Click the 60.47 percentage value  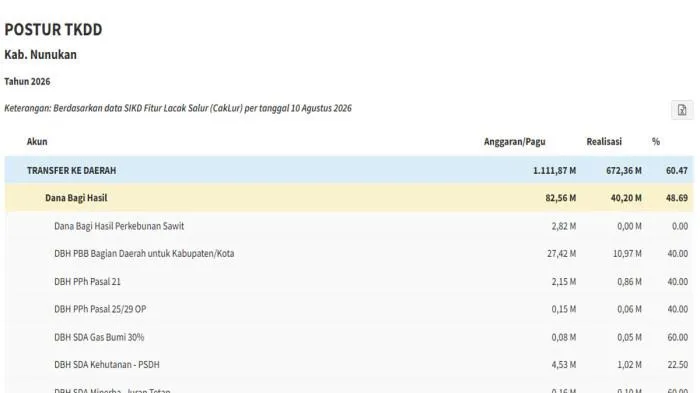(x=677, y=171)
